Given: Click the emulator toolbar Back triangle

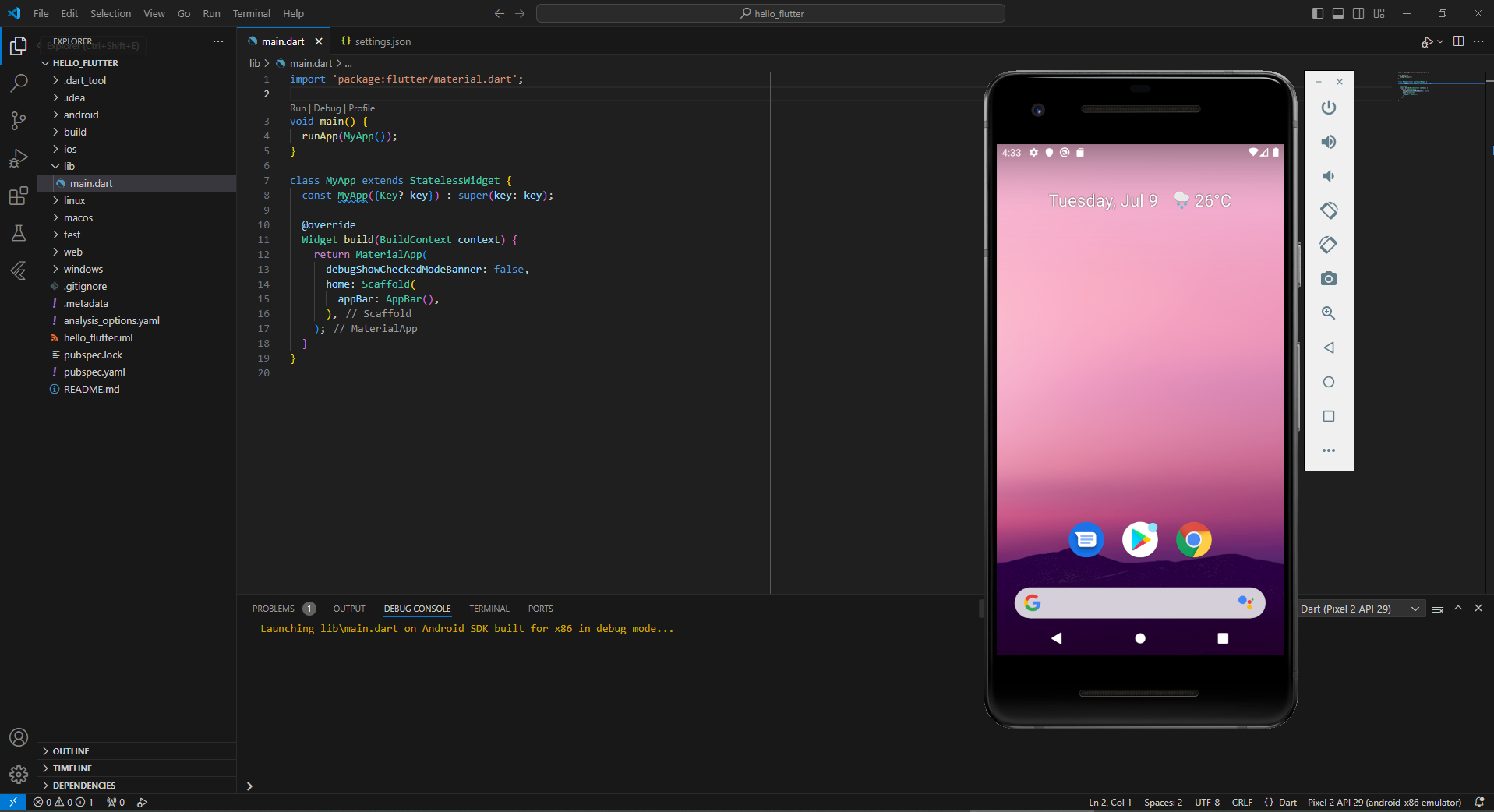Looking at the screenshot, I should point(1329,348).
